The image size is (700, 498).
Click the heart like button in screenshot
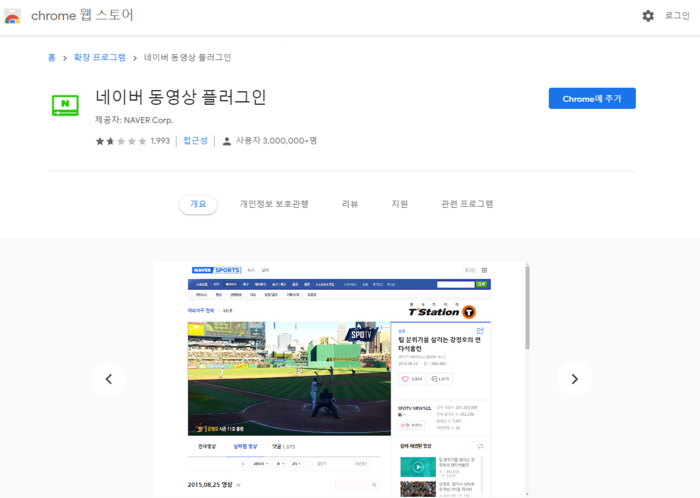[412, 379]
